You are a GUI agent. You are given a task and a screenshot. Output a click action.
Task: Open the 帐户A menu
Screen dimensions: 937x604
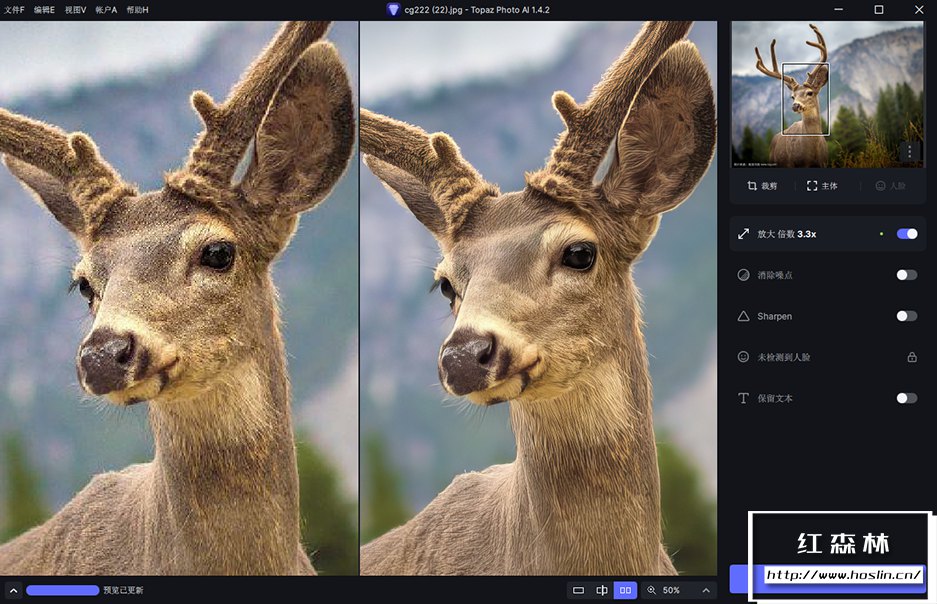click(106, 10)
